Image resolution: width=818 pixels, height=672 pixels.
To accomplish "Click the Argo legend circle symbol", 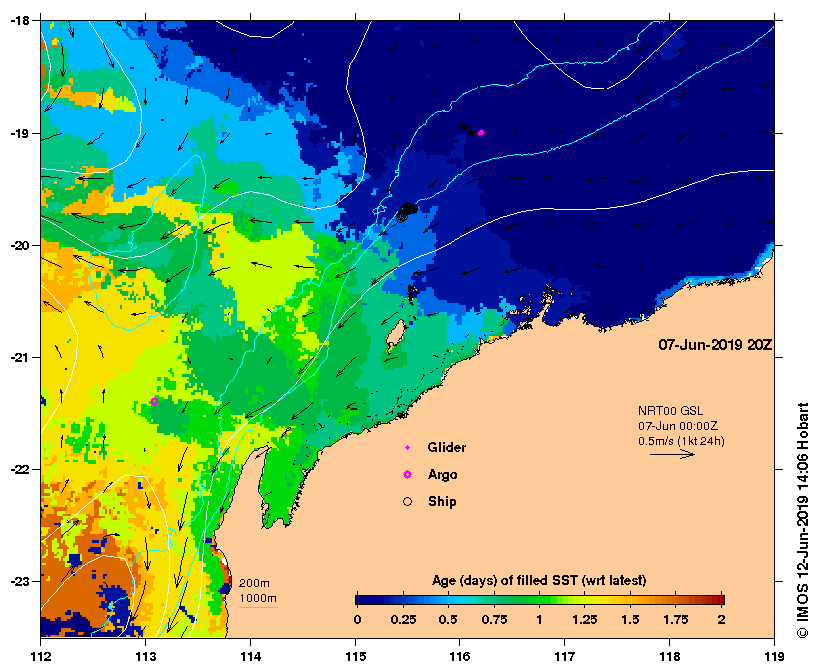I will [x=407, y=474].
